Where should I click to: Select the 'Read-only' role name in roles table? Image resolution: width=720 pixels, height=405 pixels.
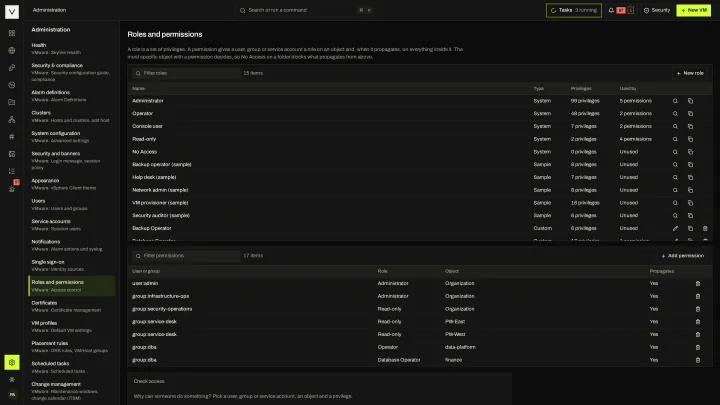tap(144, 139)
